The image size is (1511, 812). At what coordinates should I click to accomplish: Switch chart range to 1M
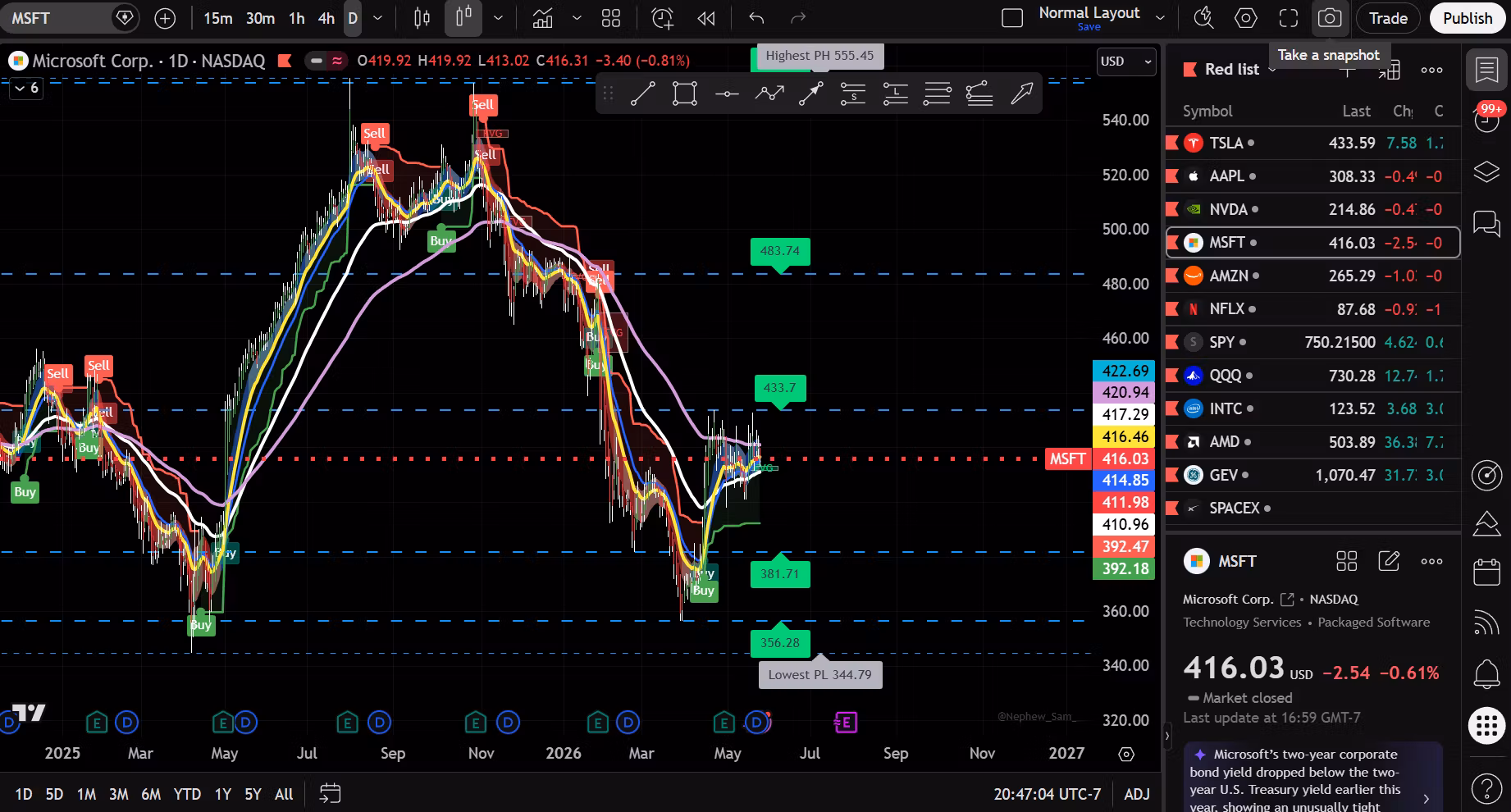click(86, 794)
